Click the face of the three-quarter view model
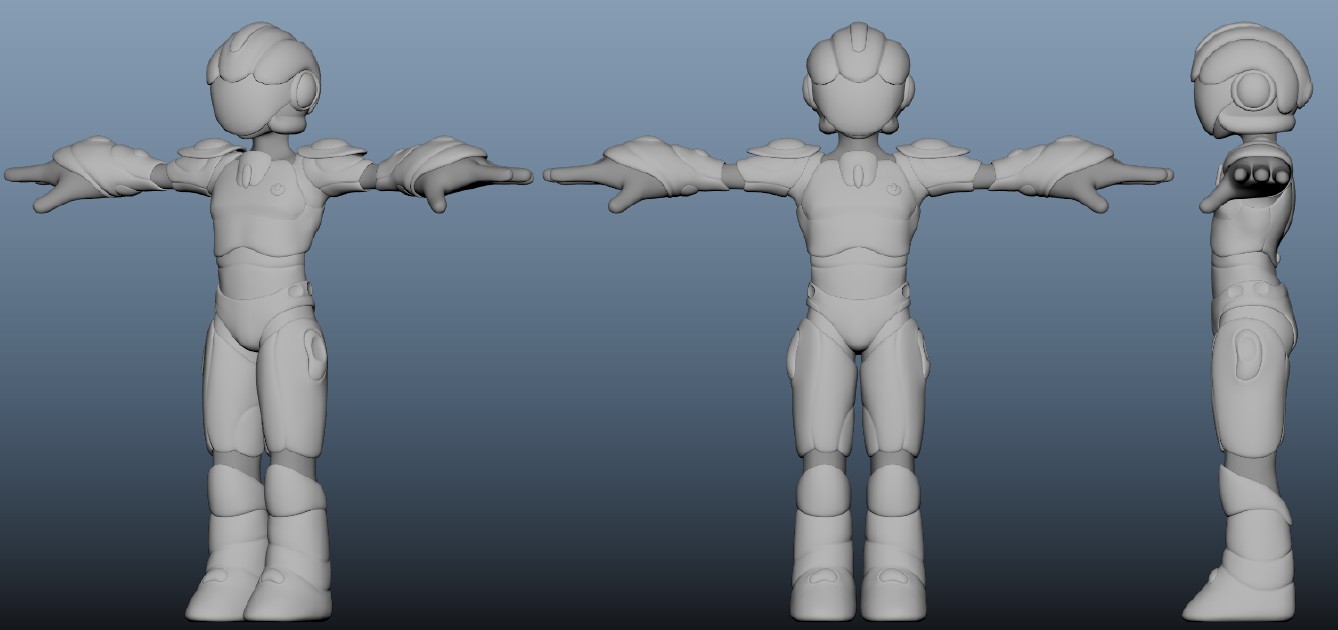Viewport: 1338px width, 630px height. coord(245,112)
